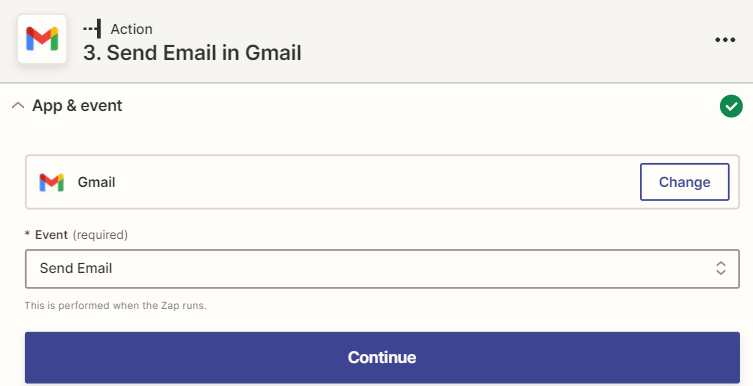
Task: Collapse the App & event section chevron
Action: [x=18, y=106]
